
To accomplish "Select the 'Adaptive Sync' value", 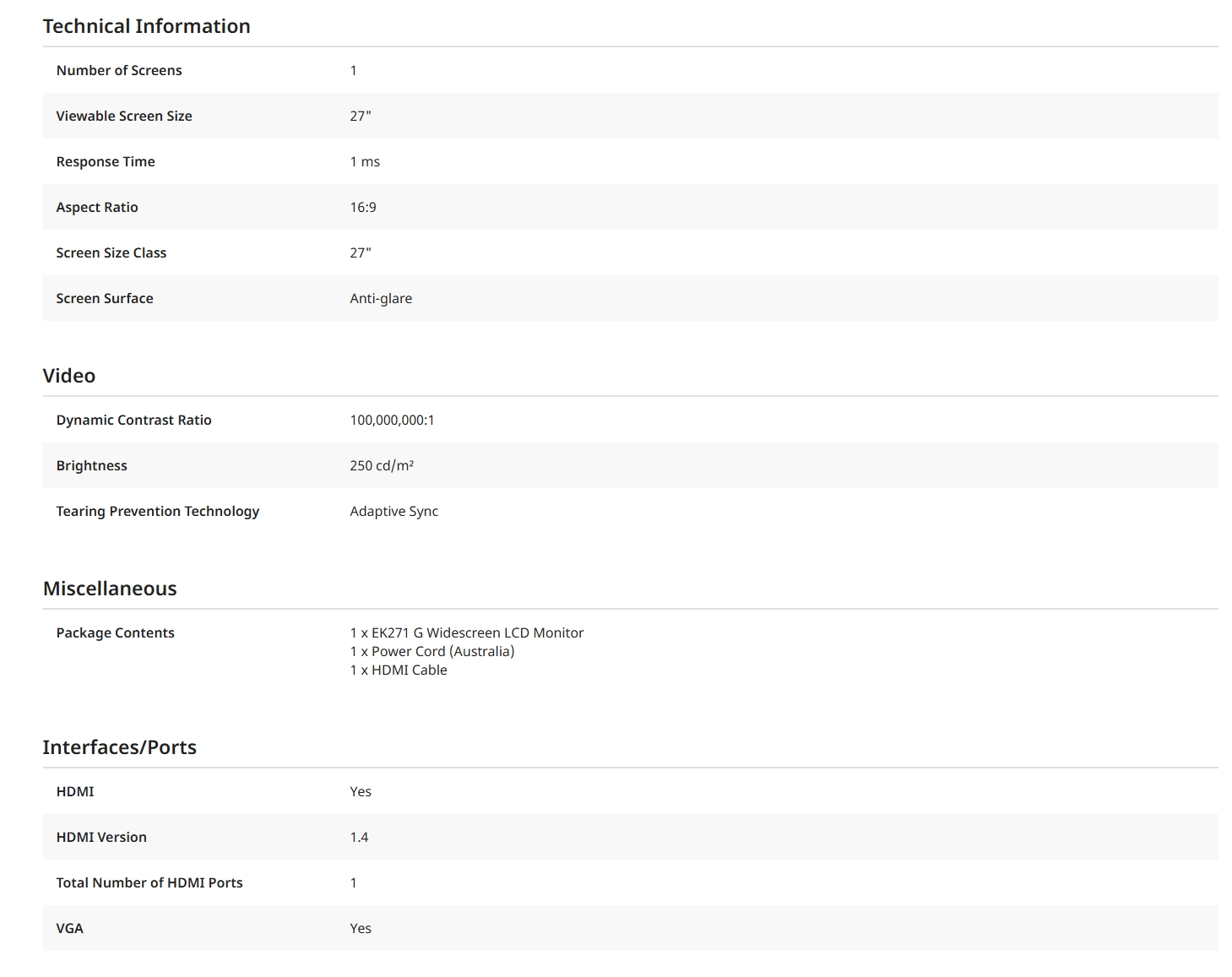I will 394,511.
